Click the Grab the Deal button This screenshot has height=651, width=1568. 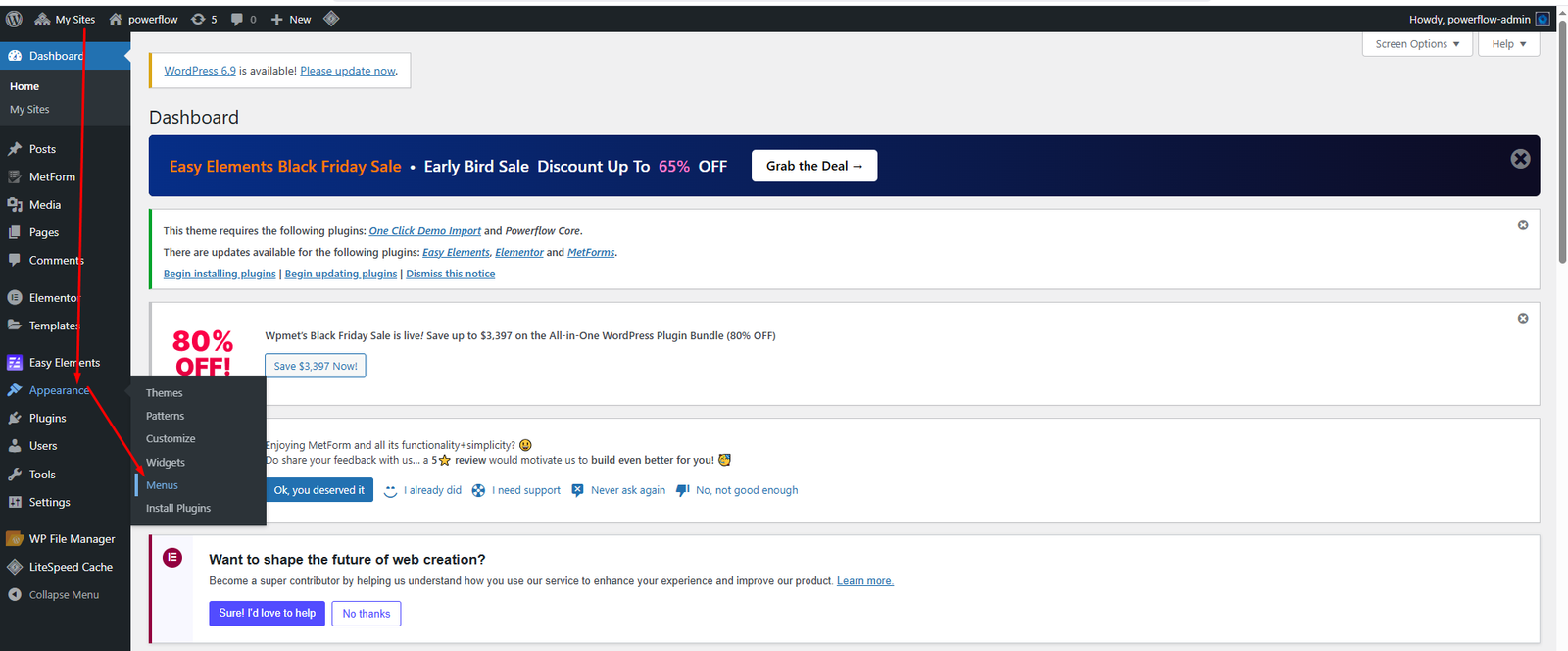click(813, 166)
